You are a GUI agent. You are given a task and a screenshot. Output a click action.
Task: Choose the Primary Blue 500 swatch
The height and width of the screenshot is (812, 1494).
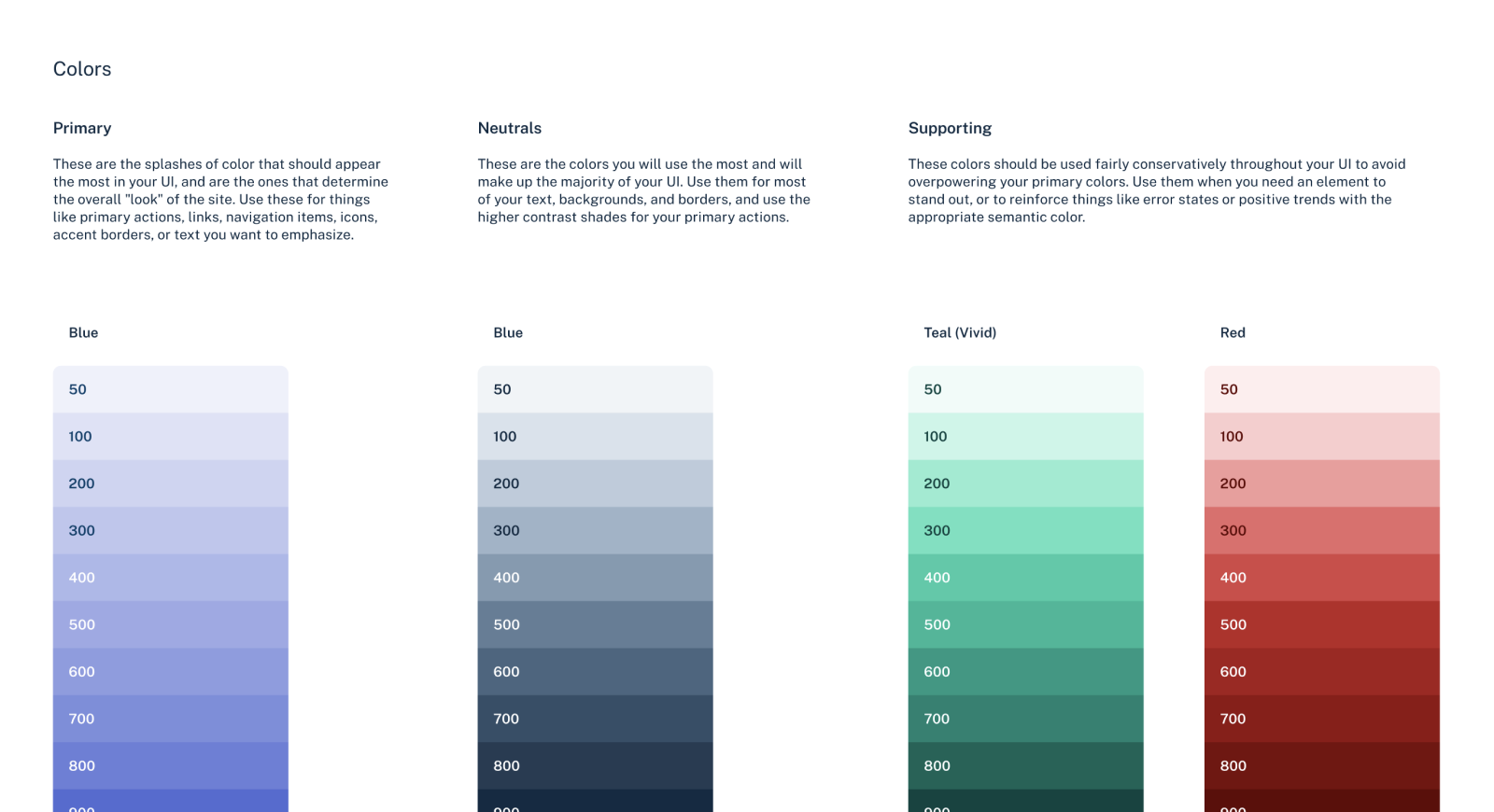pos(170,624)
